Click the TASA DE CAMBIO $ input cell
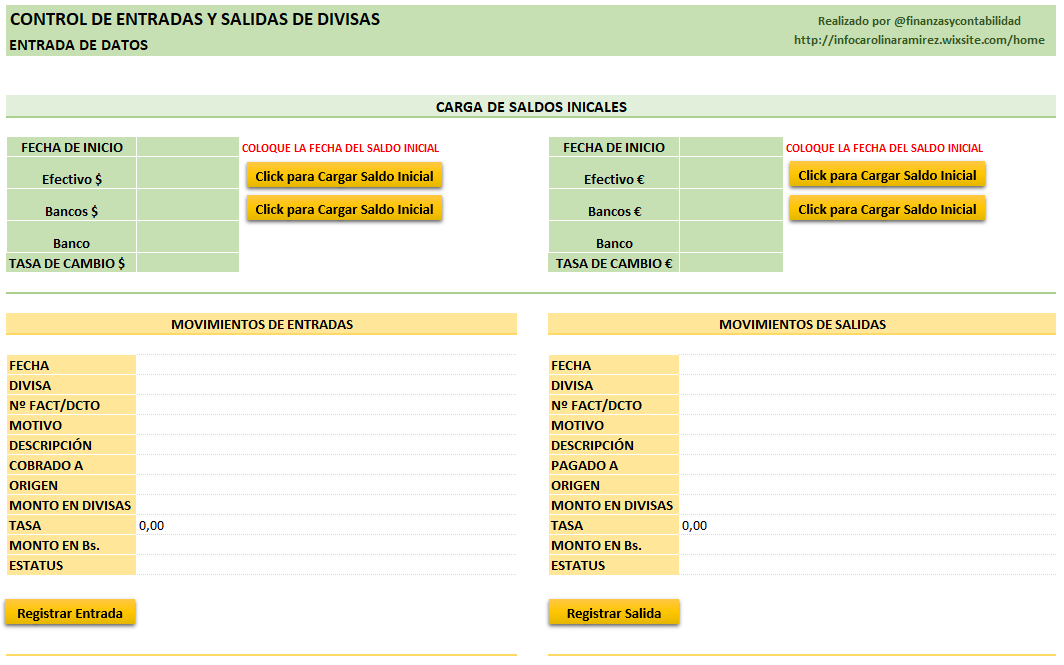Screen dimensions: 1064x665 coord(187,263)
